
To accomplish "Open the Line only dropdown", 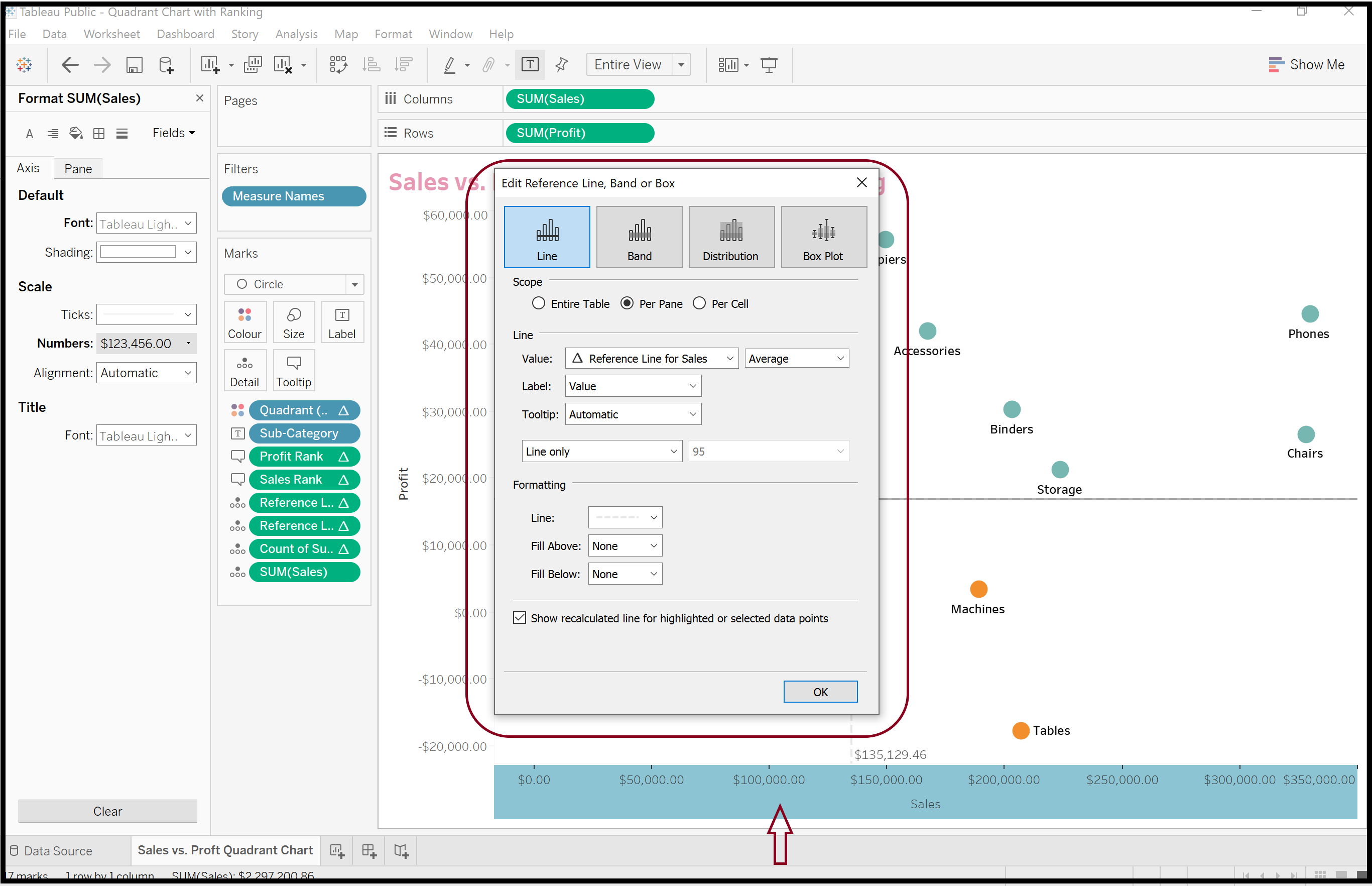I will (x=601, y=452).
